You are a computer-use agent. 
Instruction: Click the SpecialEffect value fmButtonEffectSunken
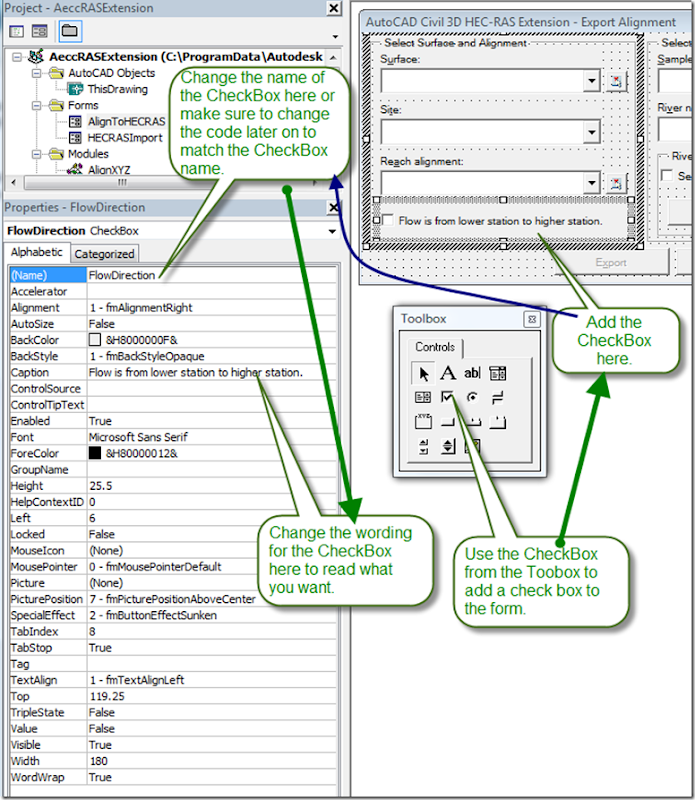(153, 615)
